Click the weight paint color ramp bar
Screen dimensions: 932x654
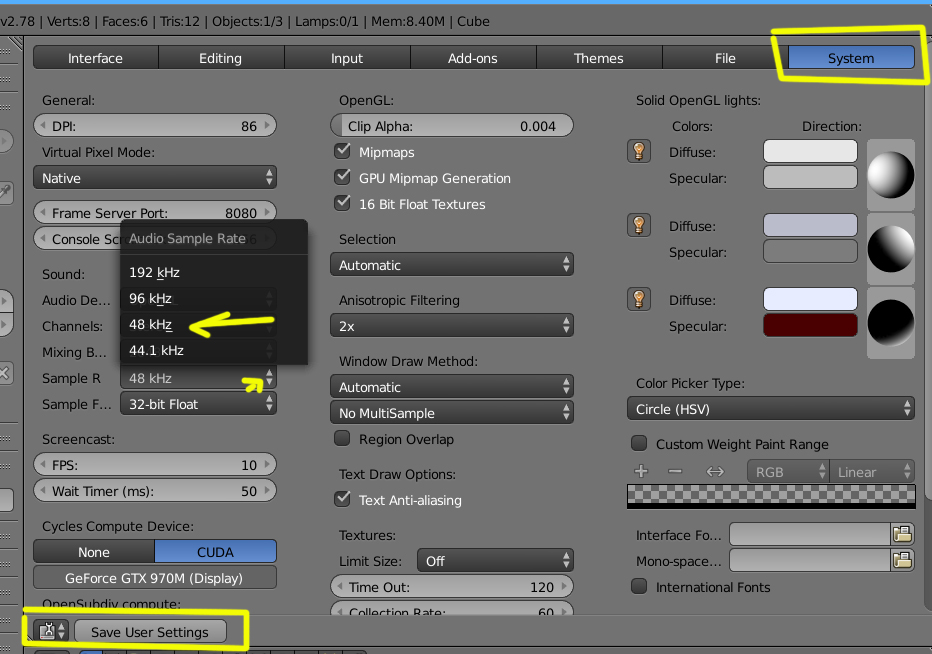[x=771, y=496]
